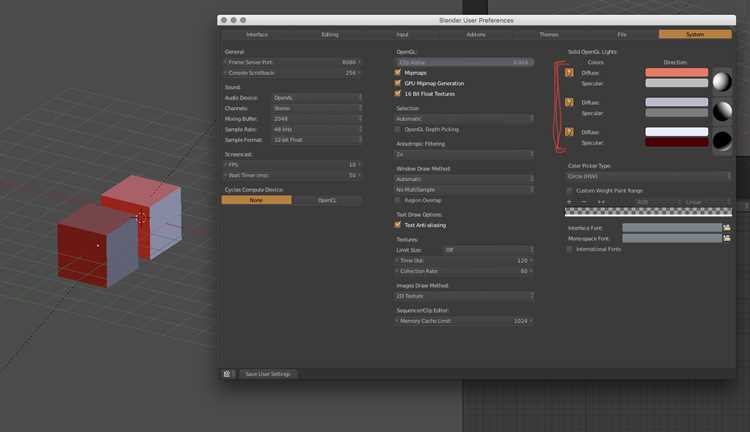The image size is (750, 432).
Task: Click second light Diffuse color swatch
Action: pyautogui.click(x=676, y=102)
